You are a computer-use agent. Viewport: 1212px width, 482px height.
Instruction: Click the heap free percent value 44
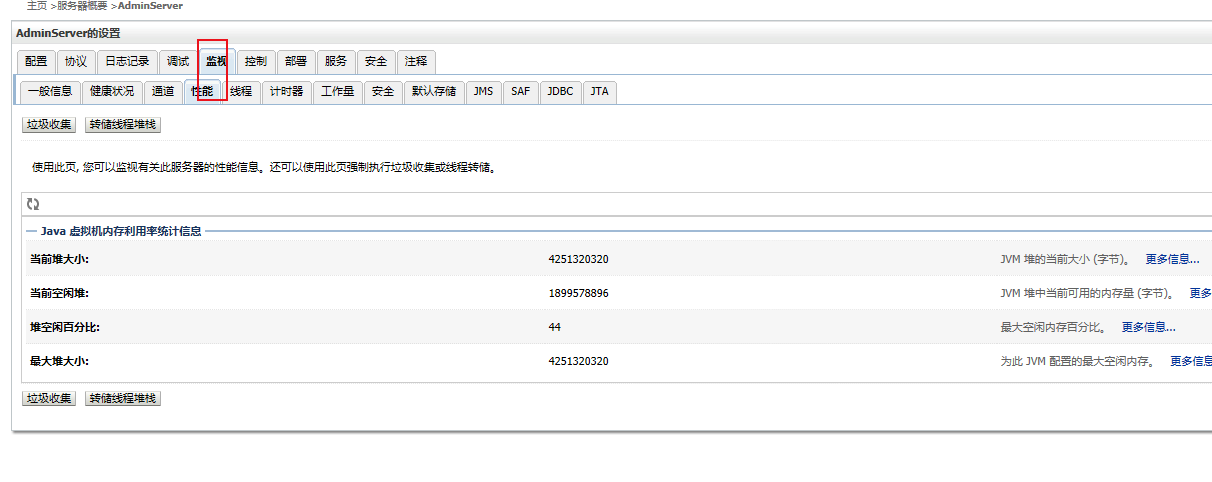click(554, 327)
